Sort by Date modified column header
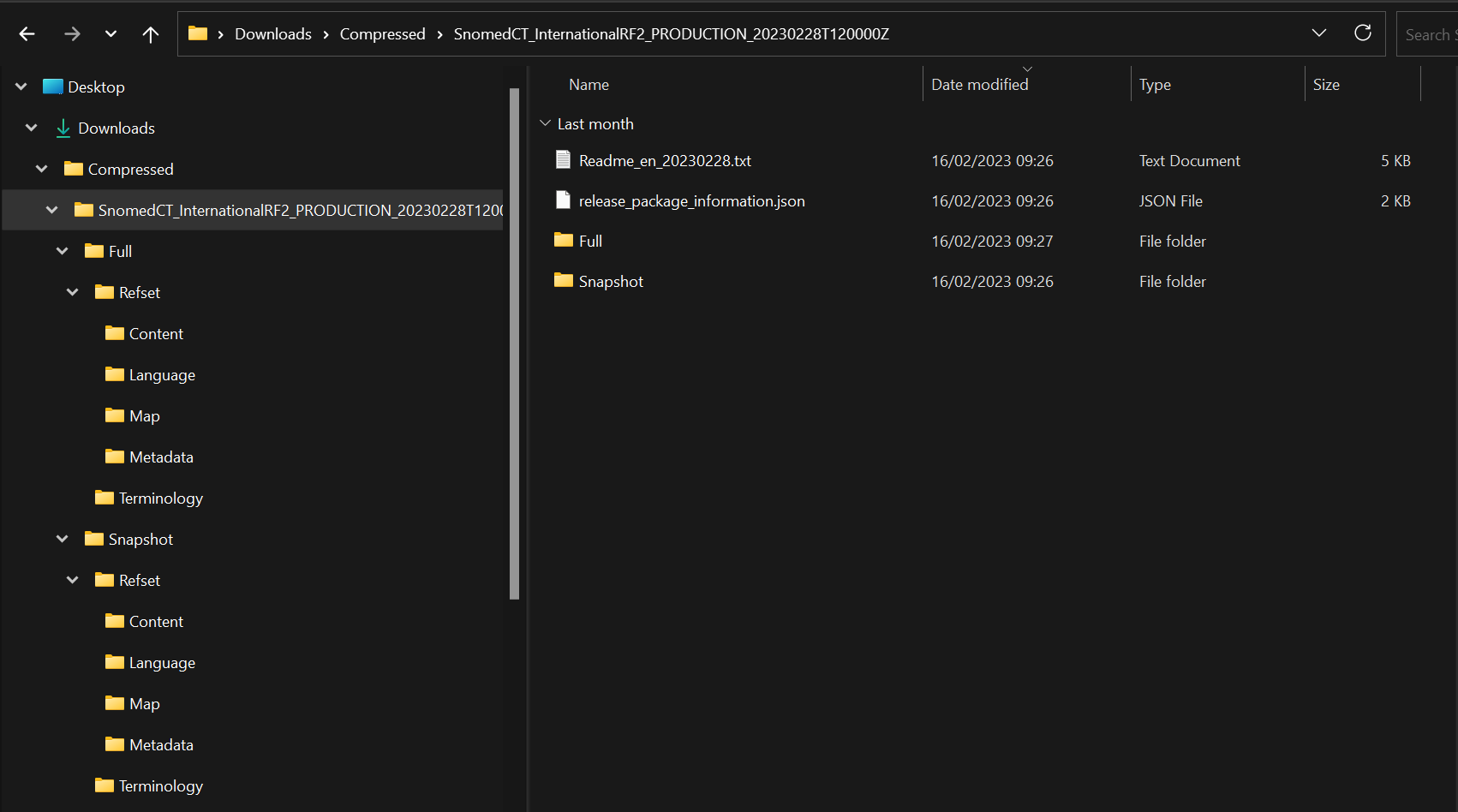1458x812 pixels. 979,85
